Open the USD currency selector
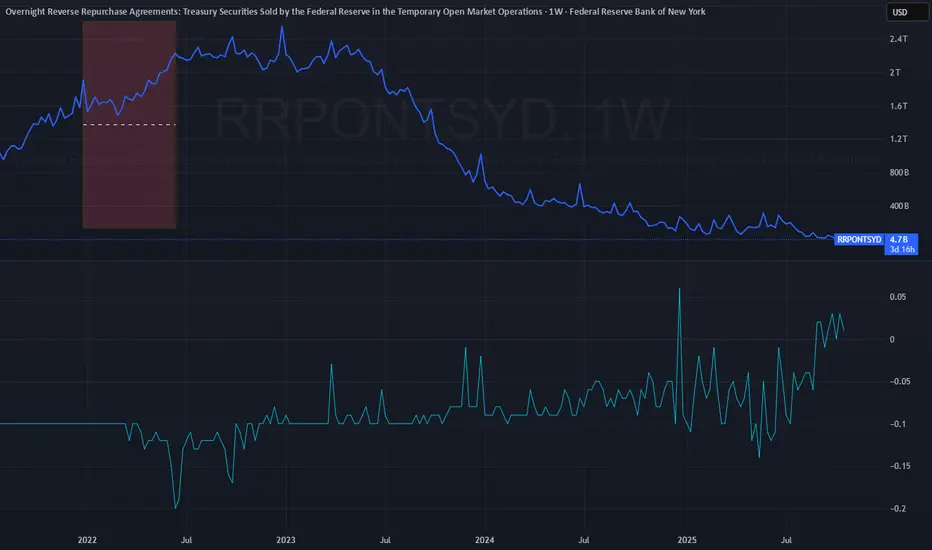 pyautogui.click(x=898, y=13)
